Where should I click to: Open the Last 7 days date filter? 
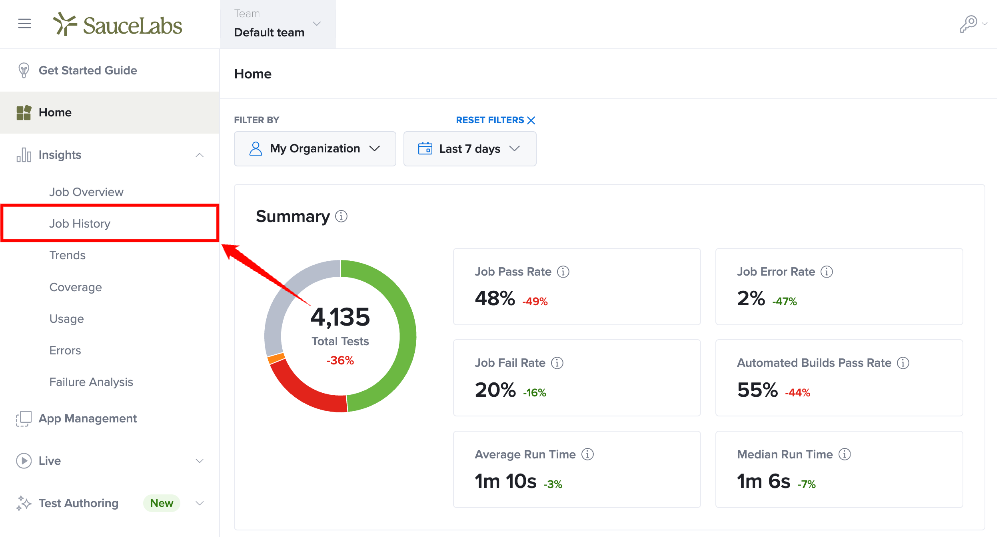pyautogui.click(x=470, y=149)
